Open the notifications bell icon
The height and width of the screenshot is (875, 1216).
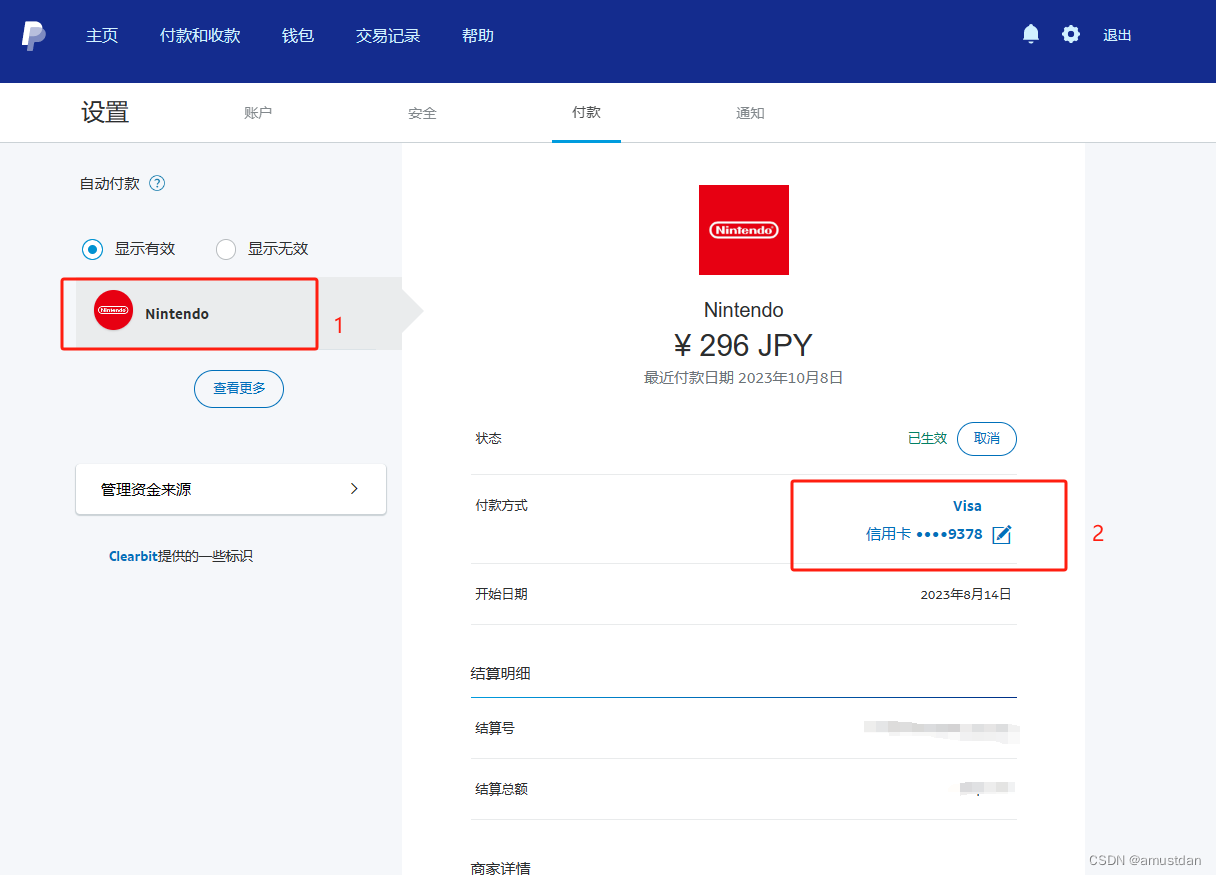pyautogui.click(x=1031, y=34)
